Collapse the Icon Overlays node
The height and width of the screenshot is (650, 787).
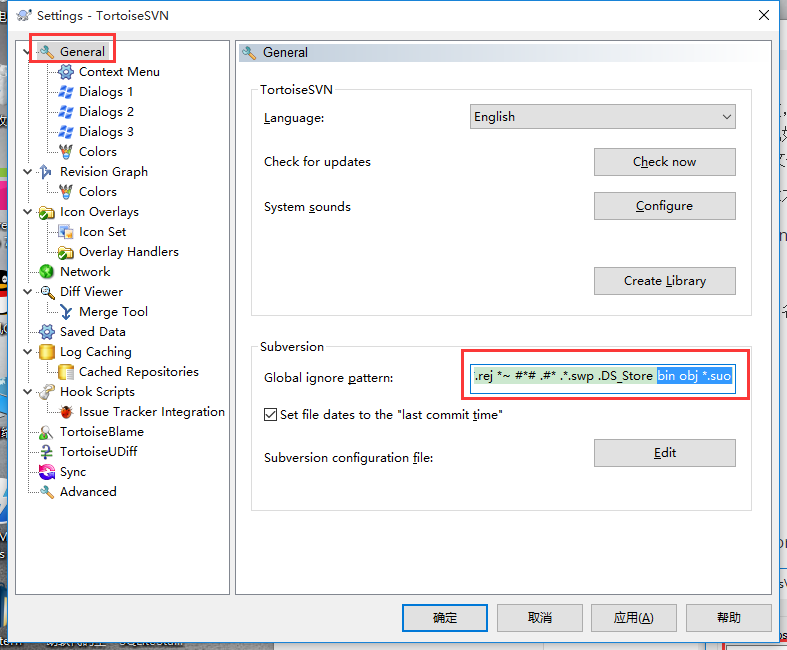[27, 212]
